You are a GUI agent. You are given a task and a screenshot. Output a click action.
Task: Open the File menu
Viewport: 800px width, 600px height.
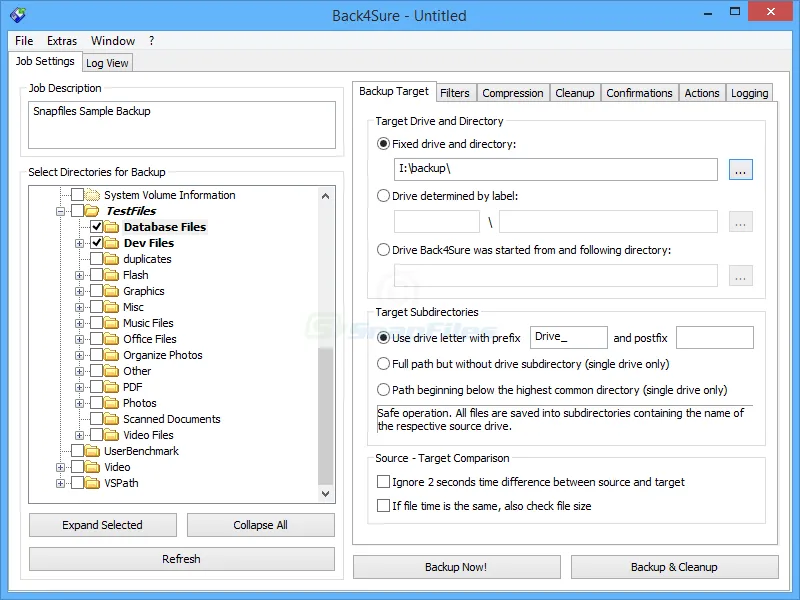pos(24,41)
